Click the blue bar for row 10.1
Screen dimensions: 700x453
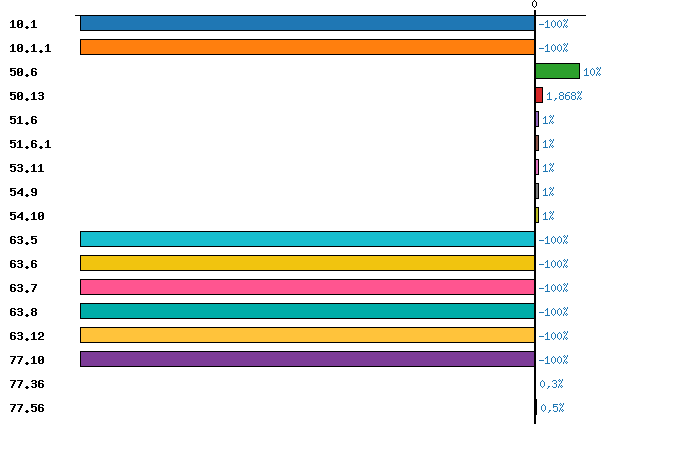click(x=307, y=23)
